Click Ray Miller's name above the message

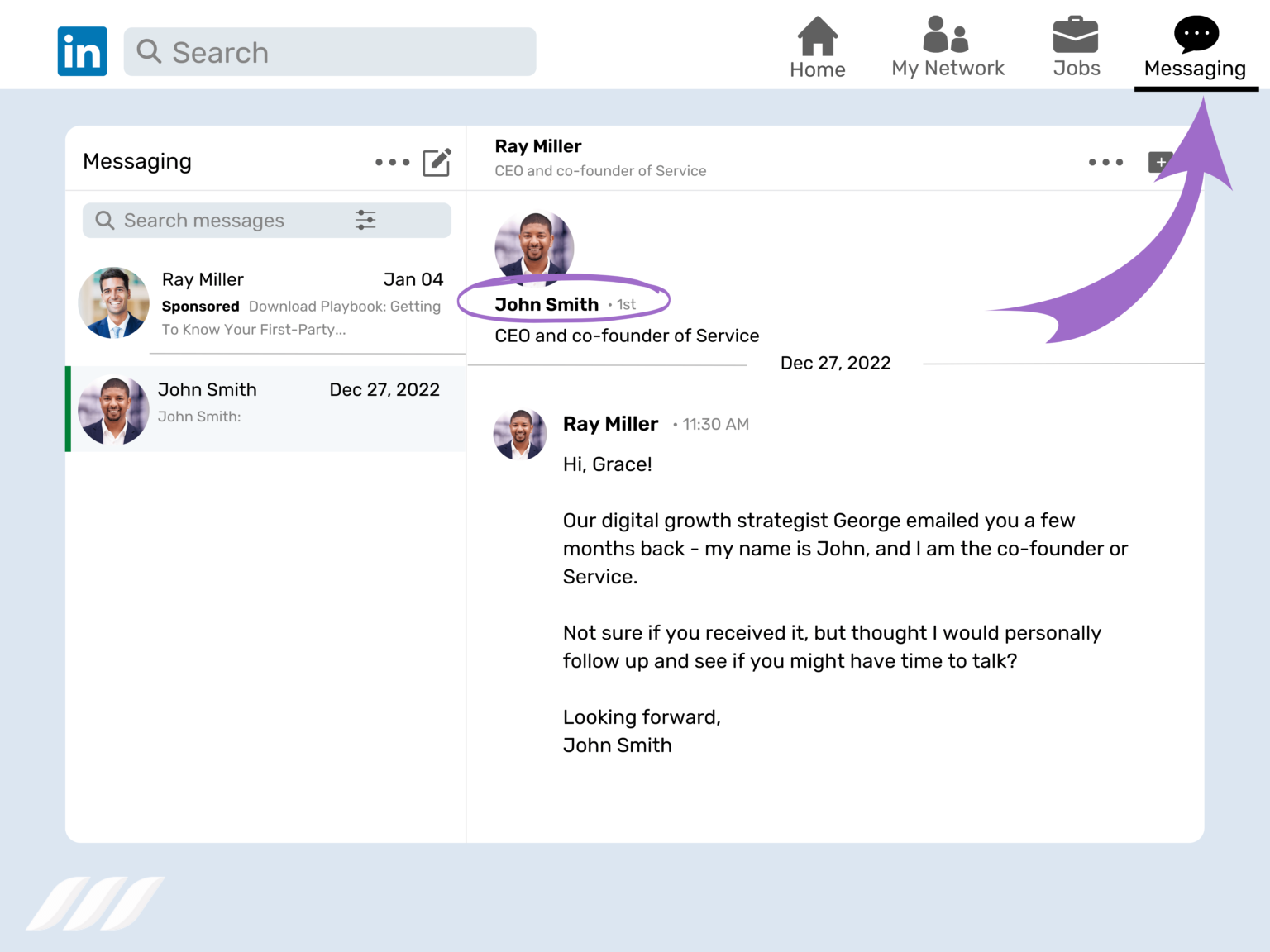610,423
